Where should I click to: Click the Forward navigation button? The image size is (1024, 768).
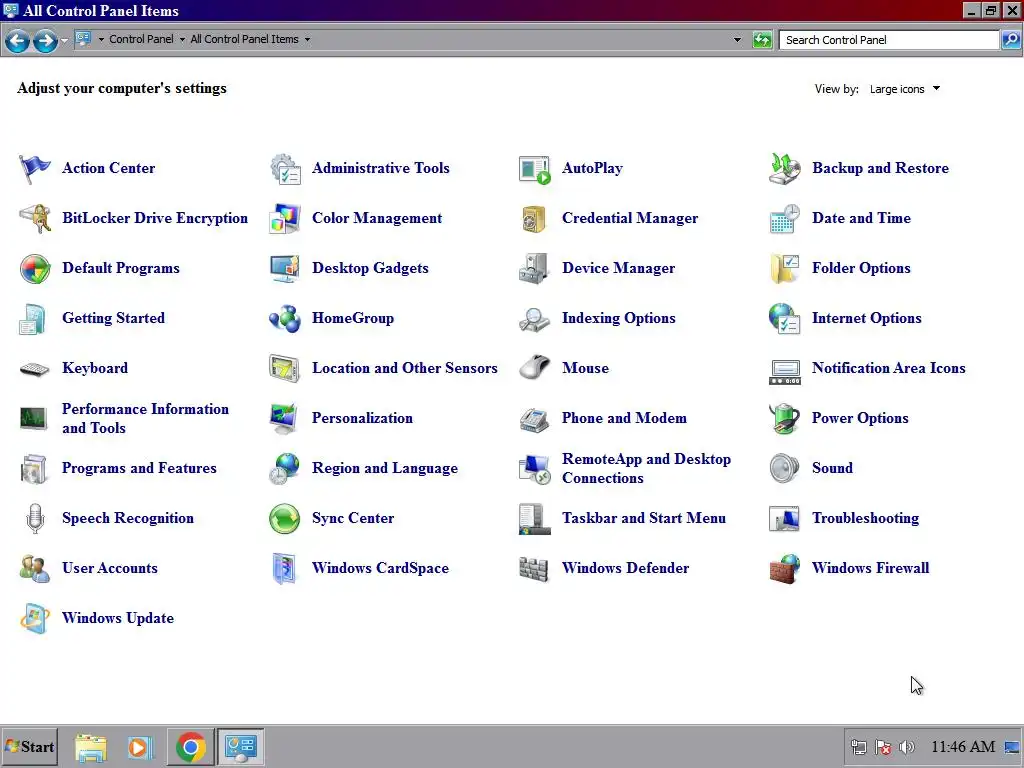pyautogui.click(x=45, y=41)
